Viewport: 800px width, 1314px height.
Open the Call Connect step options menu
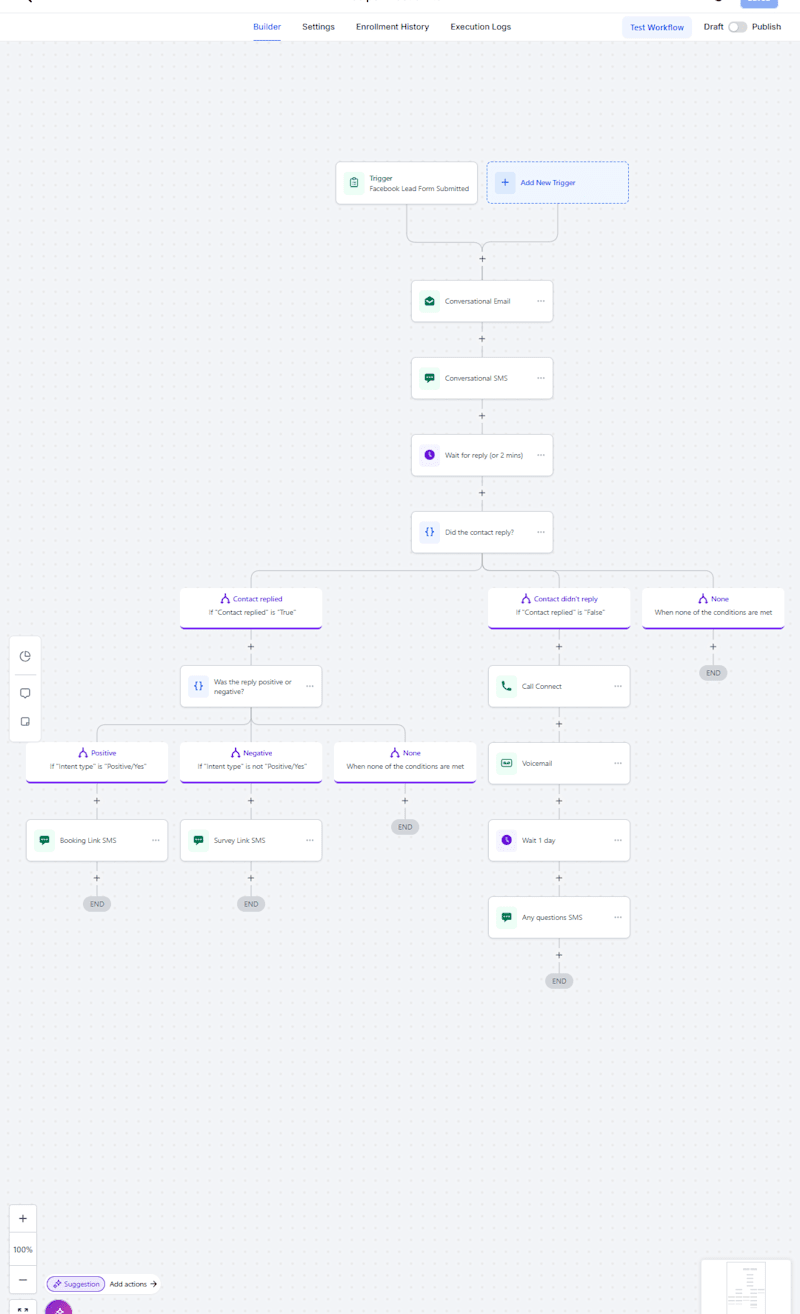(618, 686)
